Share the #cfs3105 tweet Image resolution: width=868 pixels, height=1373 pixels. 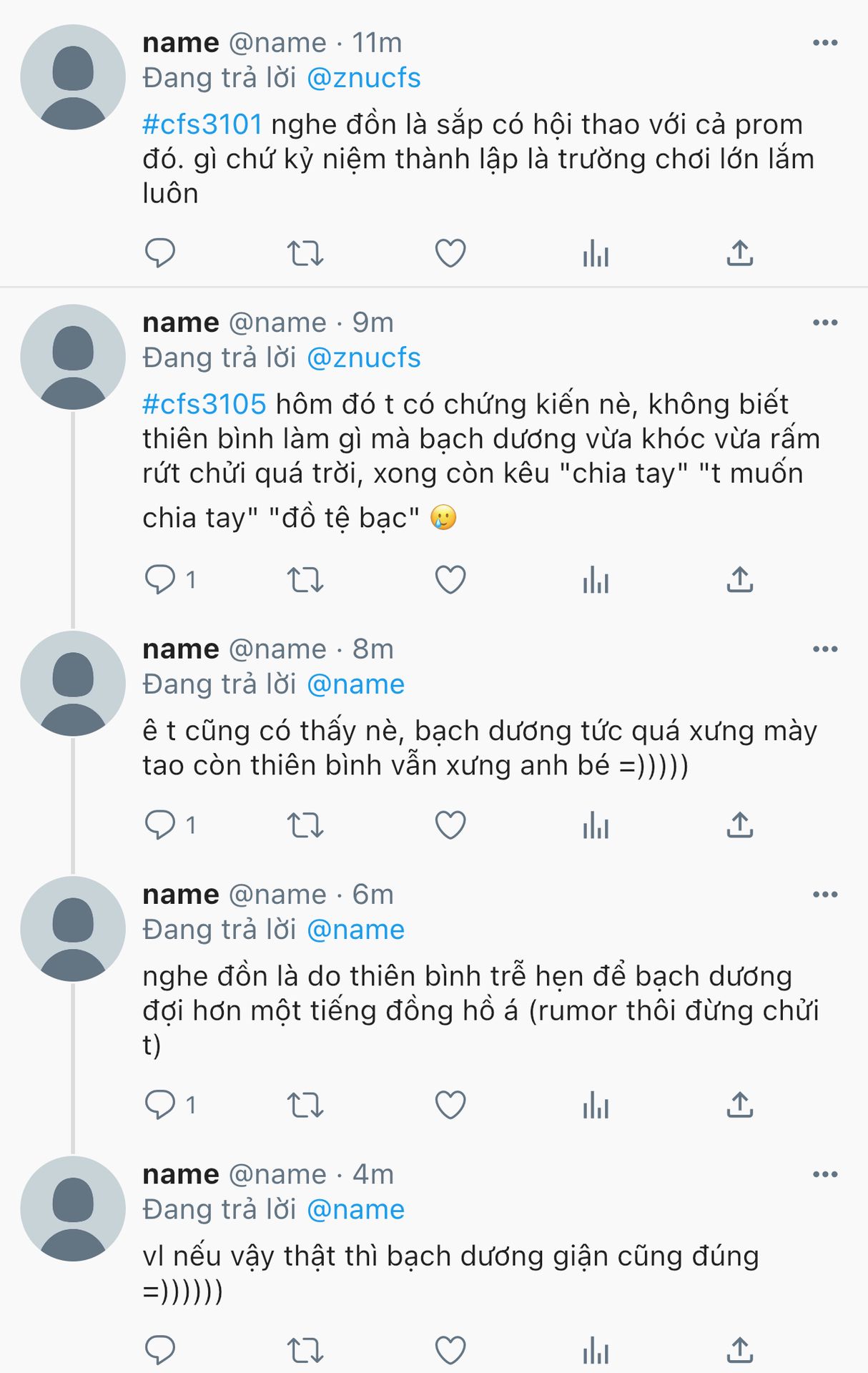pyautogui.click(x=740, y=580)
